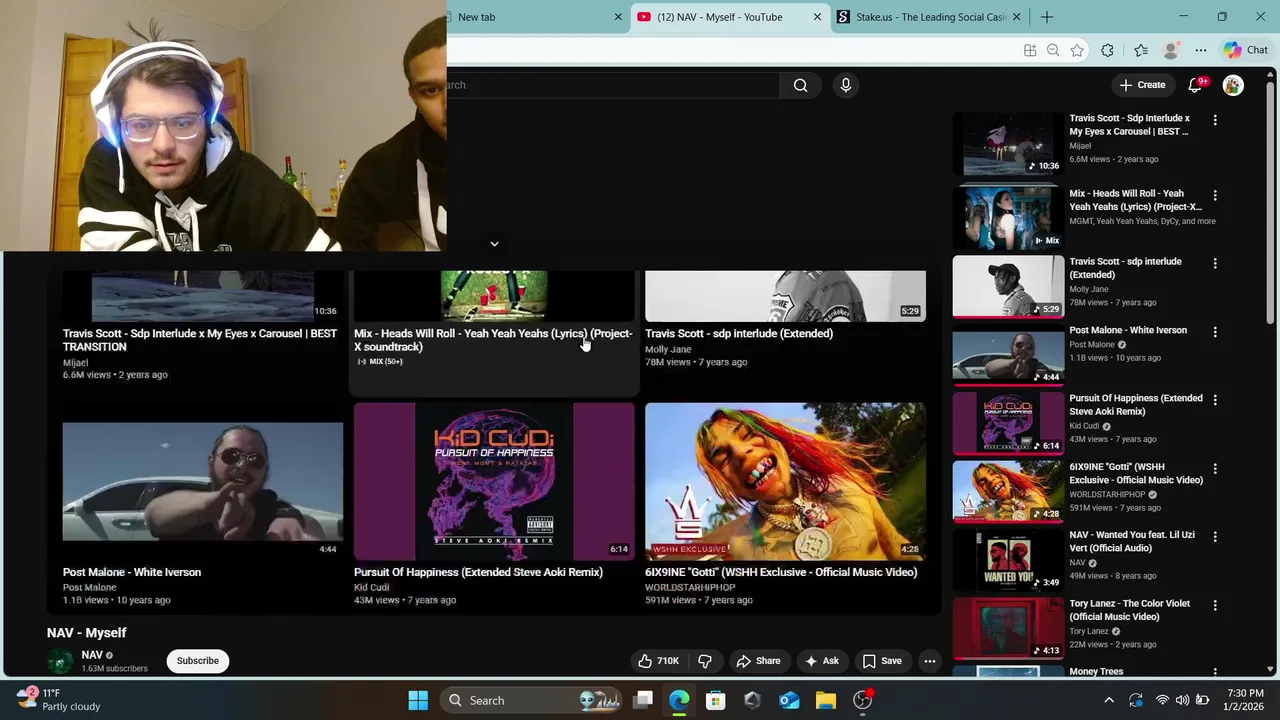Play sidebar Tory Lanez - The Color Violet thumbnail
1280x720 pixels.
point(1008,628)
